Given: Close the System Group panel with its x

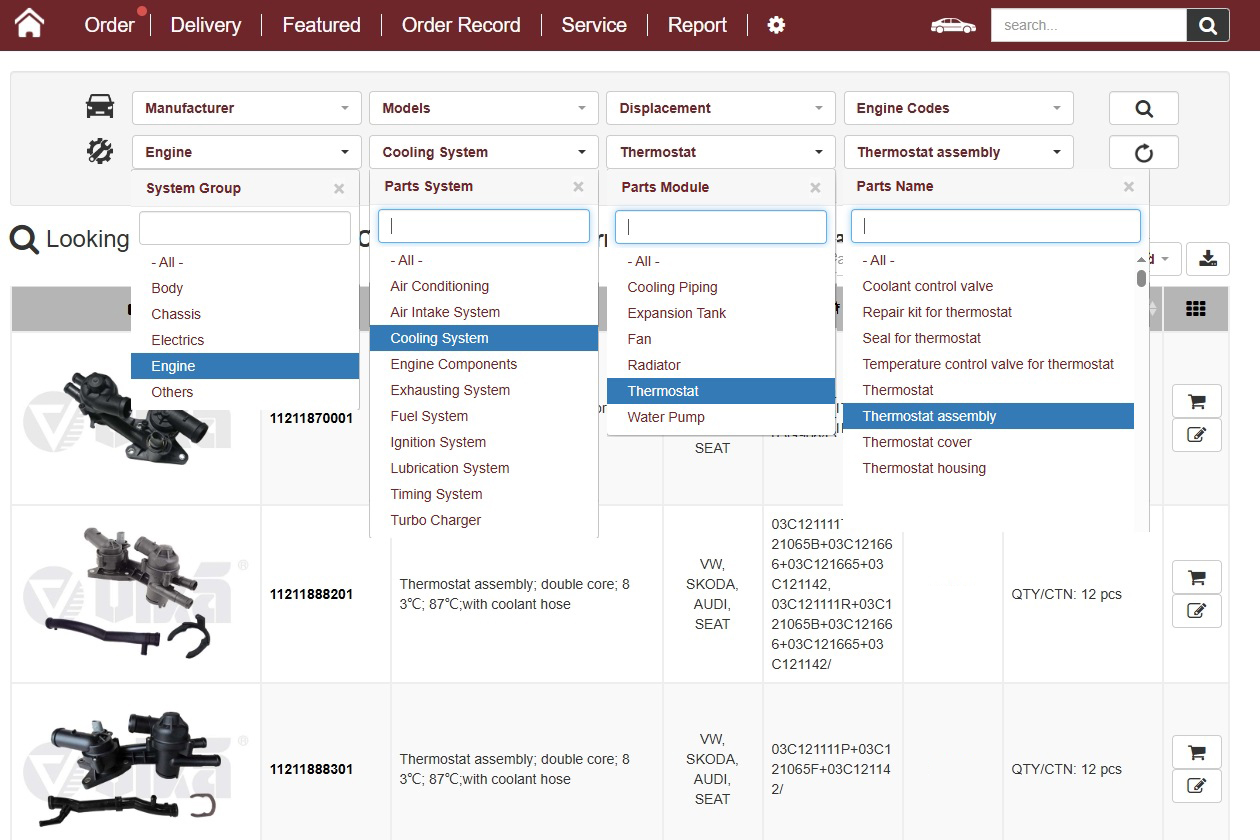Looking at the screenshot, I should [338, 188].
